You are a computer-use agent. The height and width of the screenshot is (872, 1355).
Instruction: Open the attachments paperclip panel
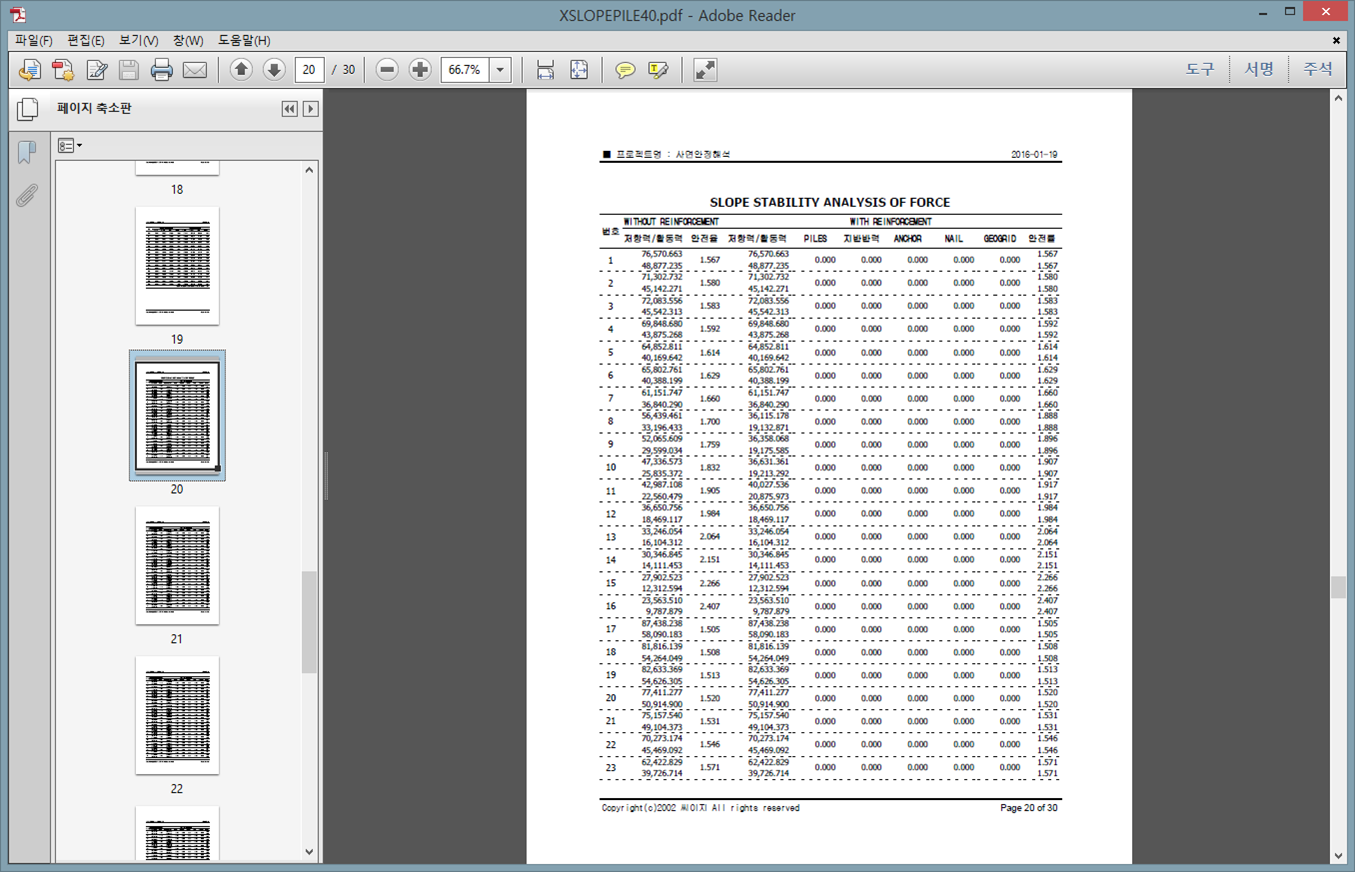pos(27,195)
